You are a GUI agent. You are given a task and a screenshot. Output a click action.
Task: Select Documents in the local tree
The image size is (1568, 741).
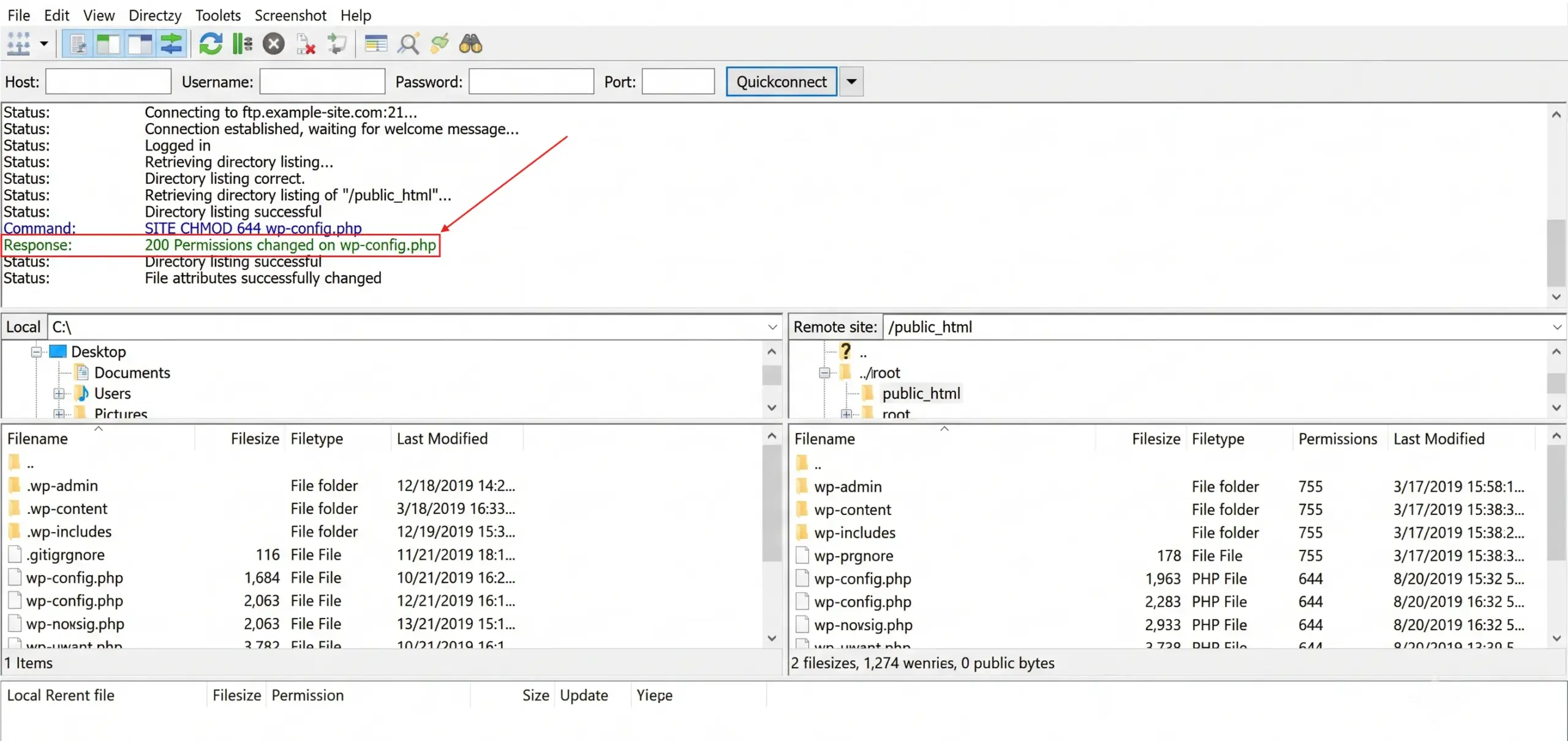click(132, 373)
